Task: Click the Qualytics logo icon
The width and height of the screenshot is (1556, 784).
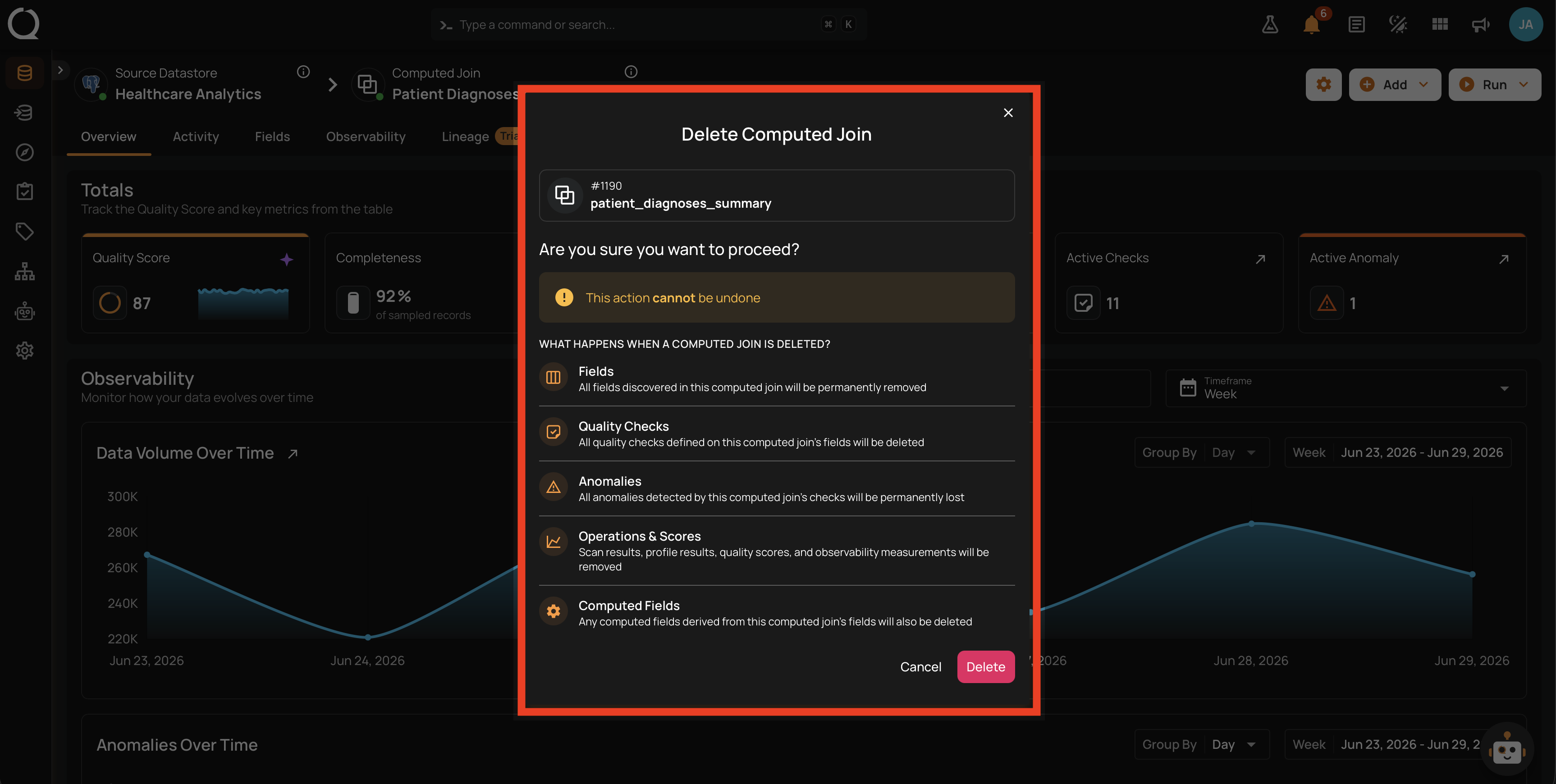Action: pos(23,23)
